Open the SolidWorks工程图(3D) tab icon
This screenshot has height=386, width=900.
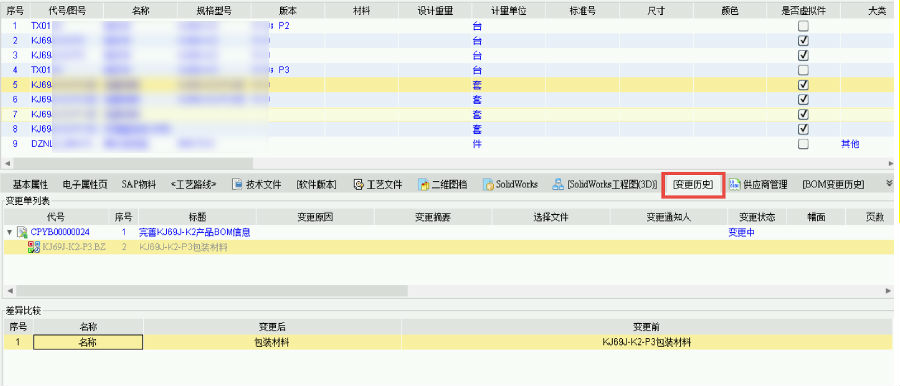[558, 184]
